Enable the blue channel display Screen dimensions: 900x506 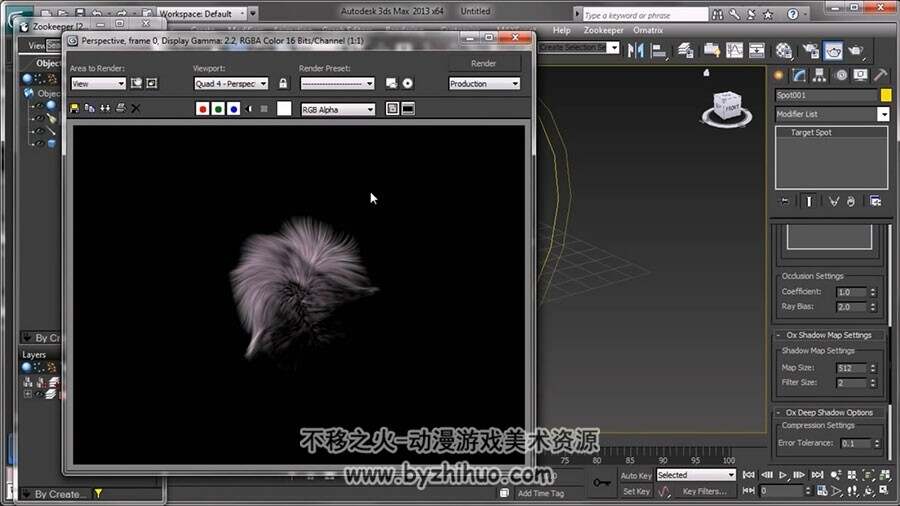[x=234, y=109]
